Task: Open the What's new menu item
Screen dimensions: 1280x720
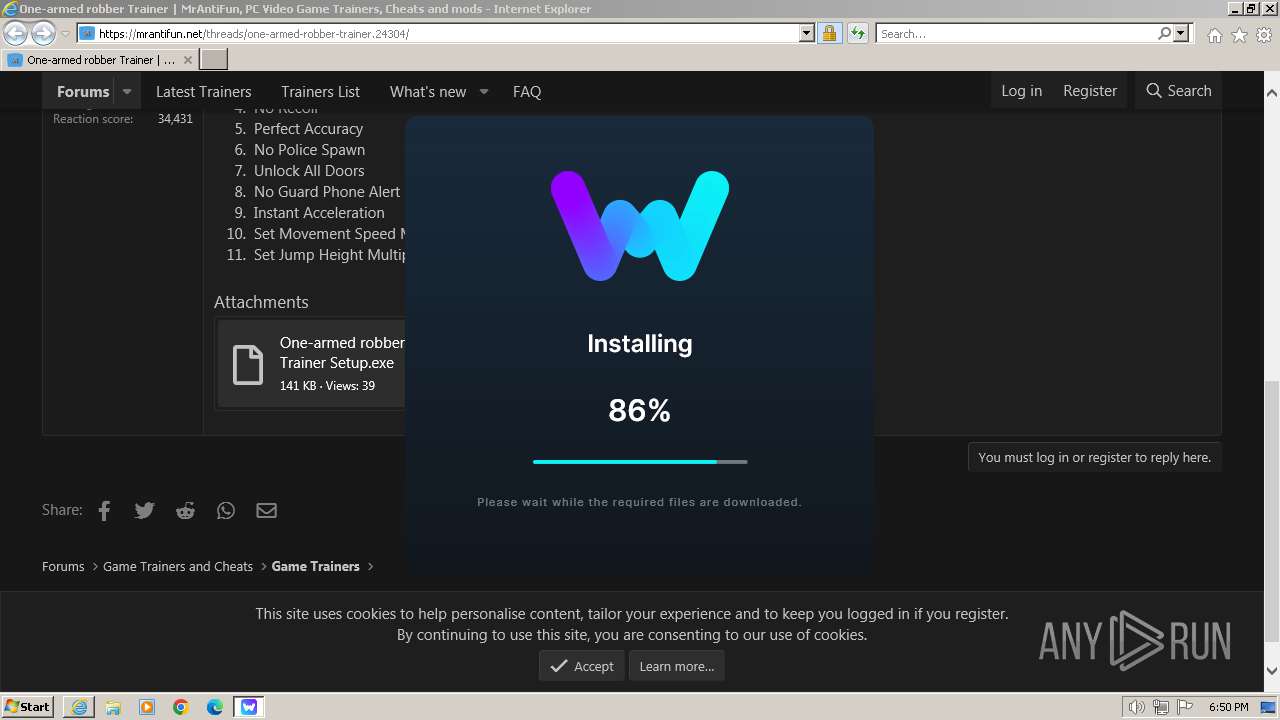Action: coord(428,91)
